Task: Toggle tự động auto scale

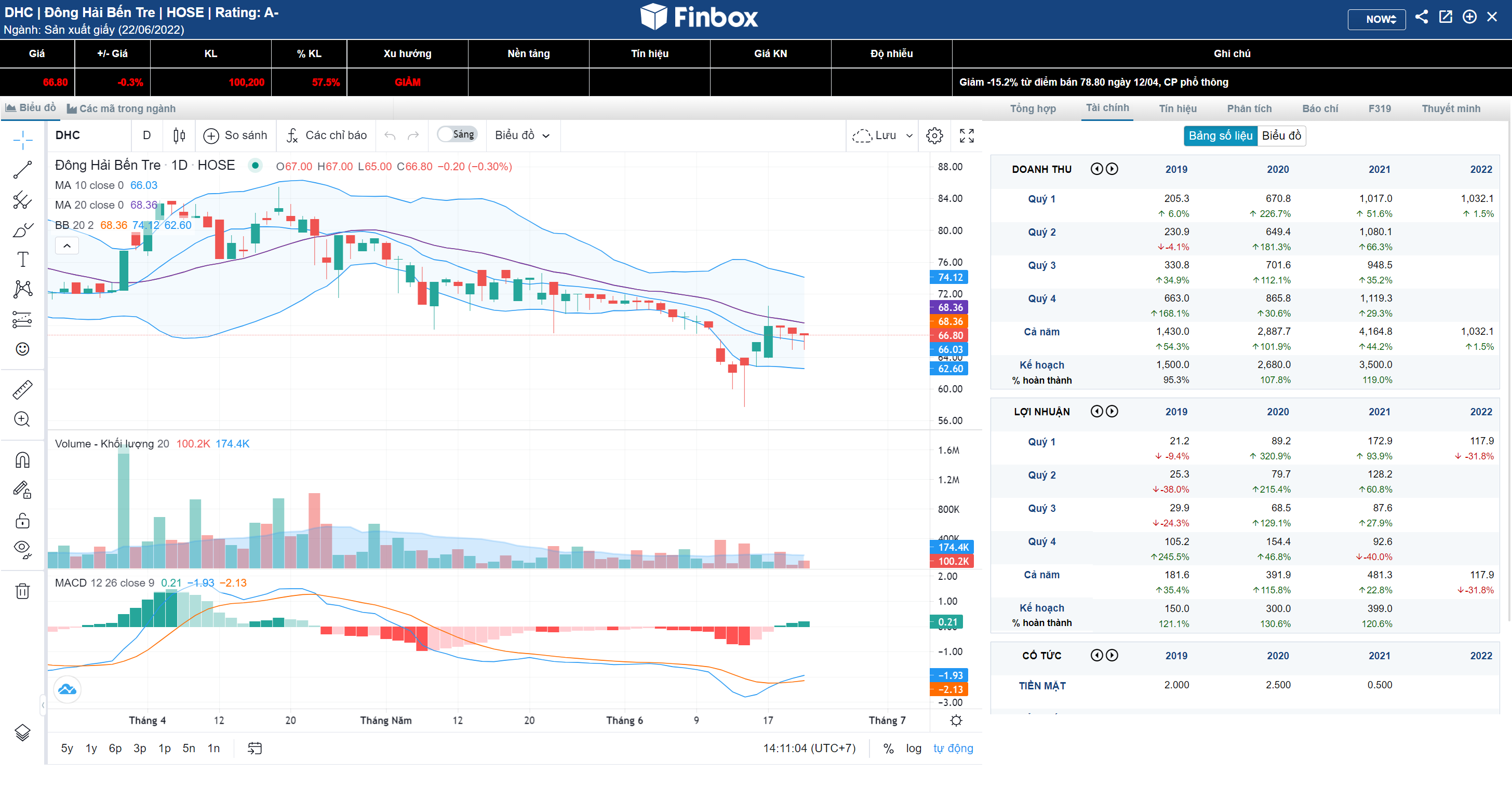Action: coord(953,748)
